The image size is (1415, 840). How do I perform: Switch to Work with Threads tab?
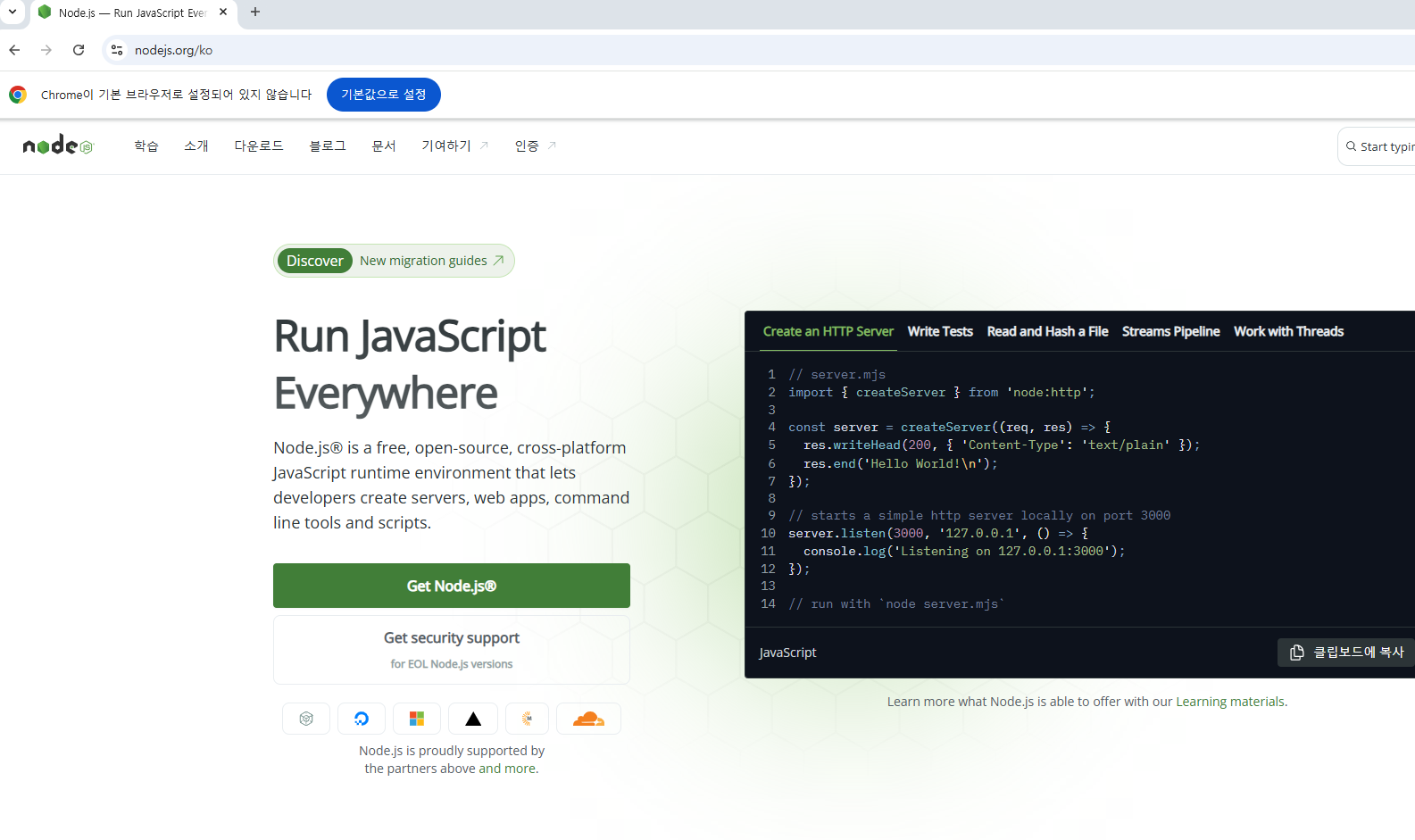(x=1288, y=331)
